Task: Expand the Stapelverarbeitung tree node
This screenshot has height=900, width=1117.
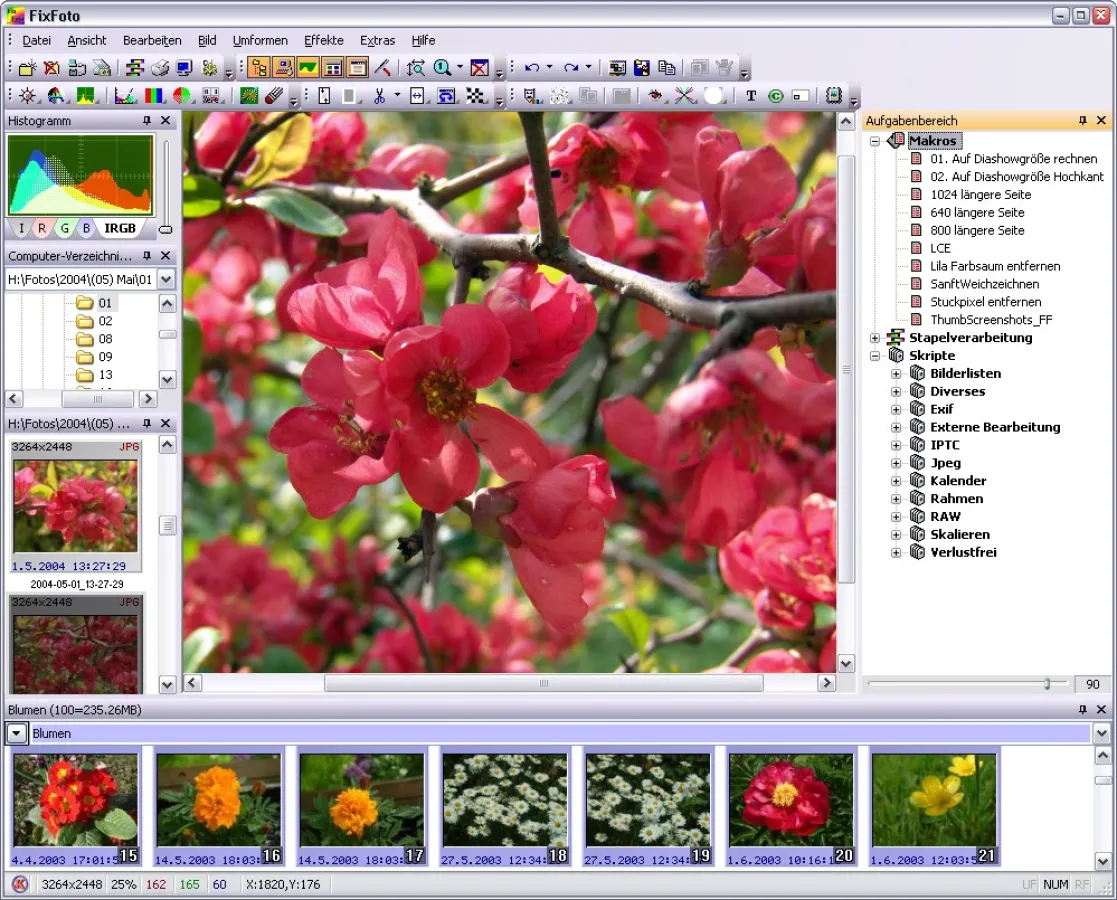Action: click(875, 338)
